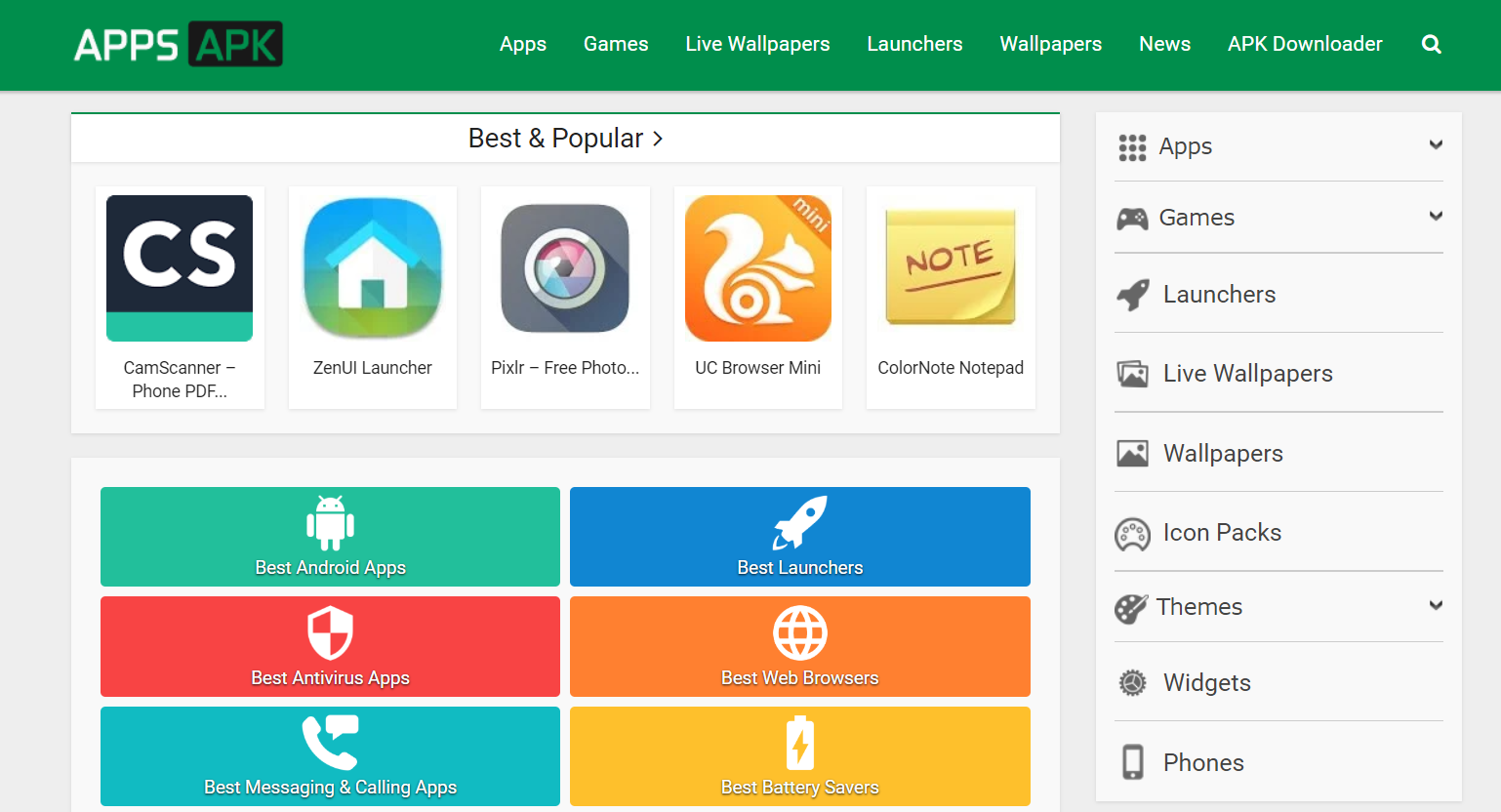Open the Best Messaging & Calling Apps label

point(330,788)
